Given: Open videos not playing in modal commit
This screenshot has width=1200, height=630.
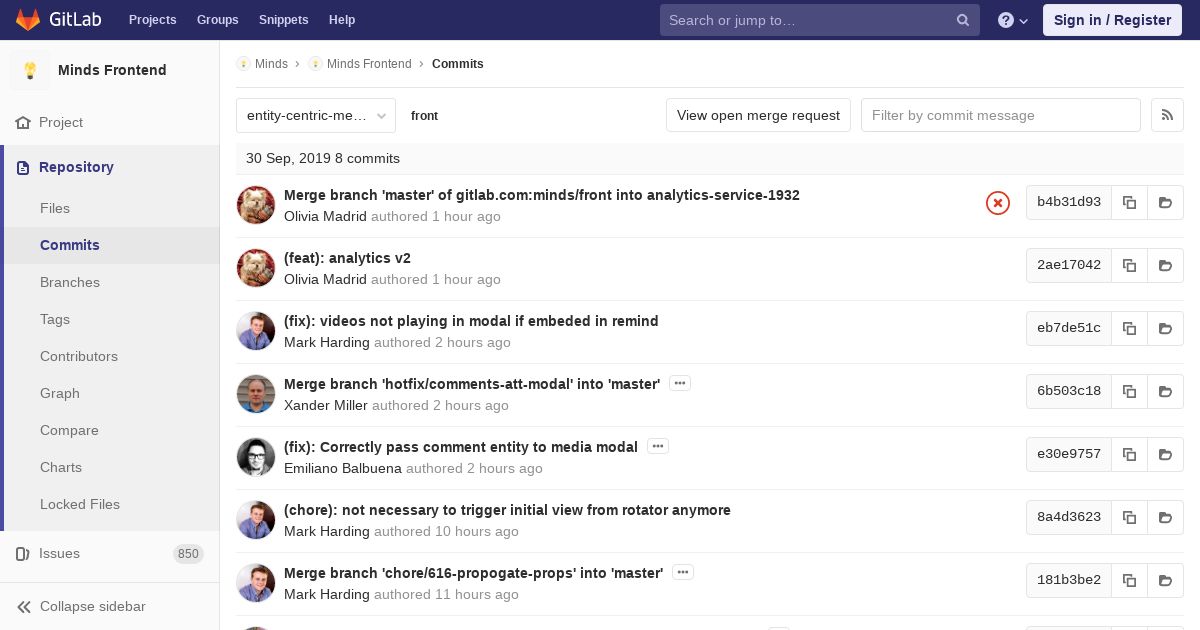Looking at the screenshot, I should [x=471, y=321].
